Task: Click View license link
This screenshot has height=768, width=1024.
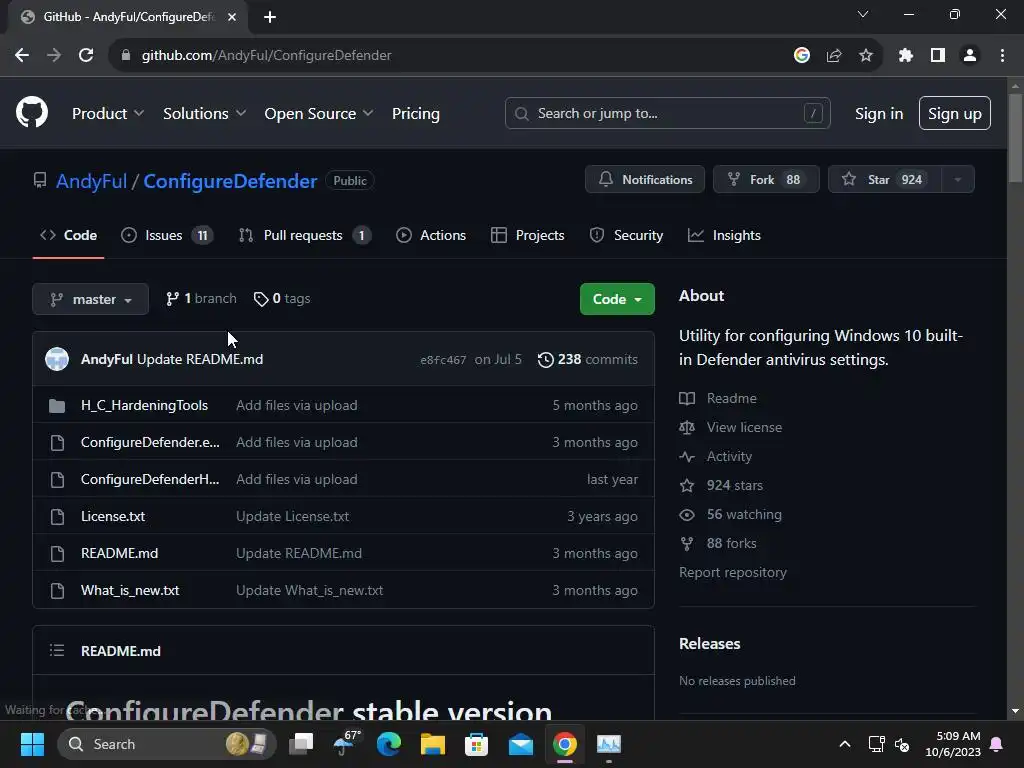Action: 731,427
